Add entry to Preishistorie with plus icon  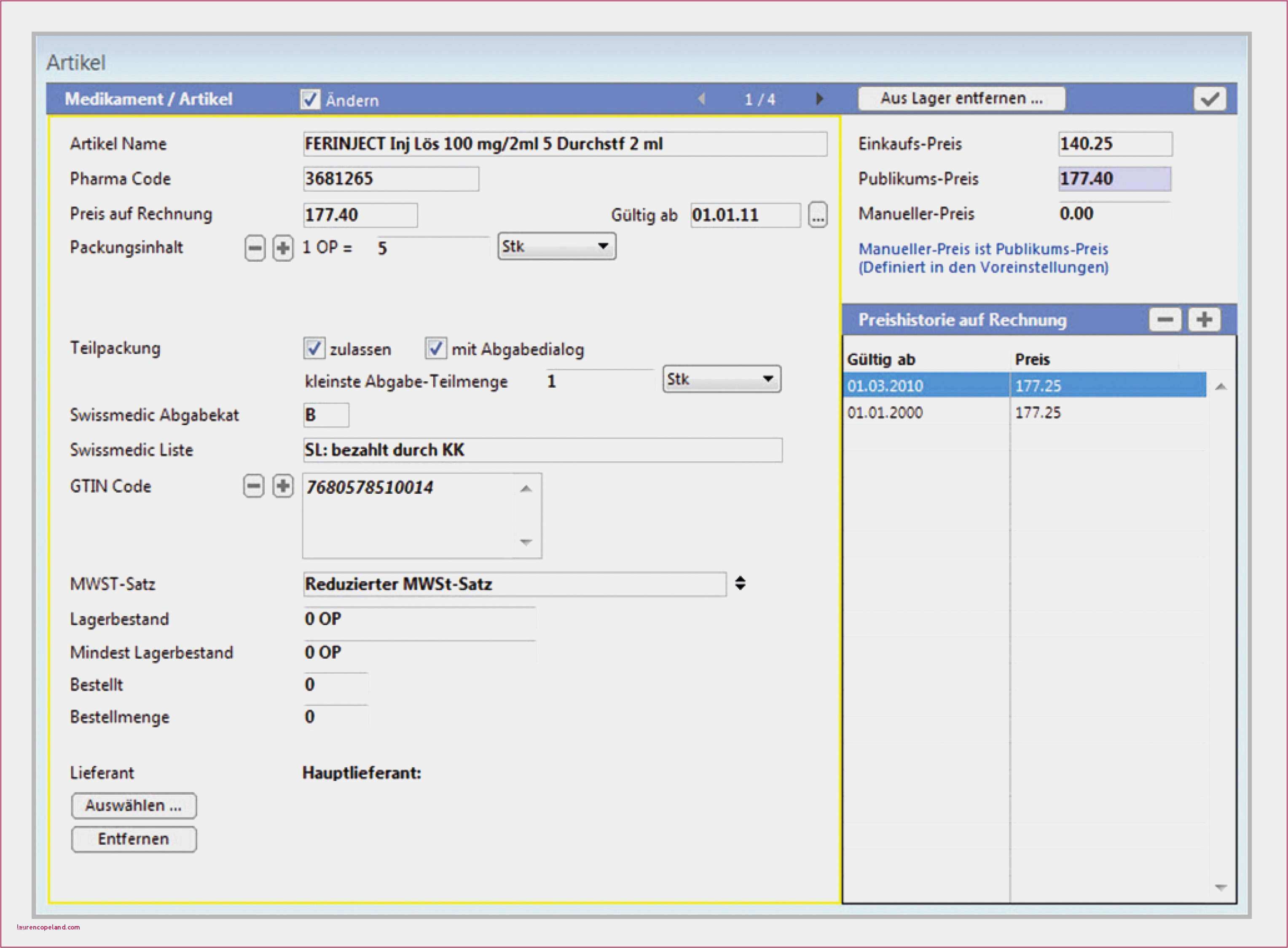pyautogui.click(x=1204, y=320)
